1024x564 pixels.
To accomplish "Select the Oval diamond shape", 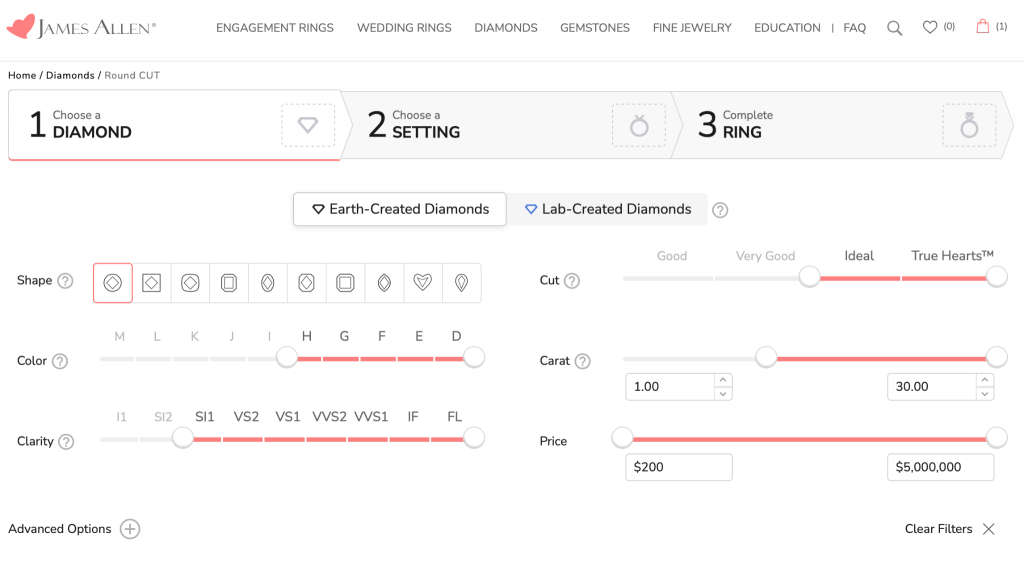I will coord(268,283).
